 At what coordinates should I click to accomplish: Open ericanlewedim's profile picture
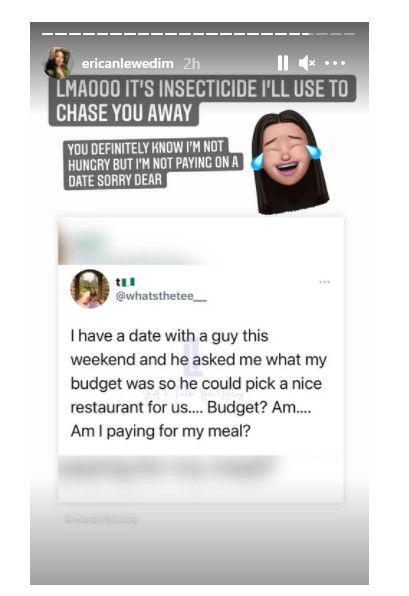pyautogui.click(x=58, y=63)
